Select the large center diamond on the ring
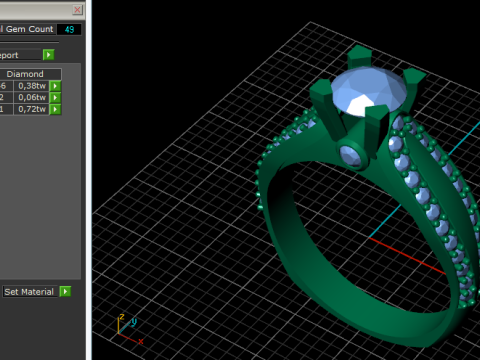This screenshot has height=360, width=480. 369,91
